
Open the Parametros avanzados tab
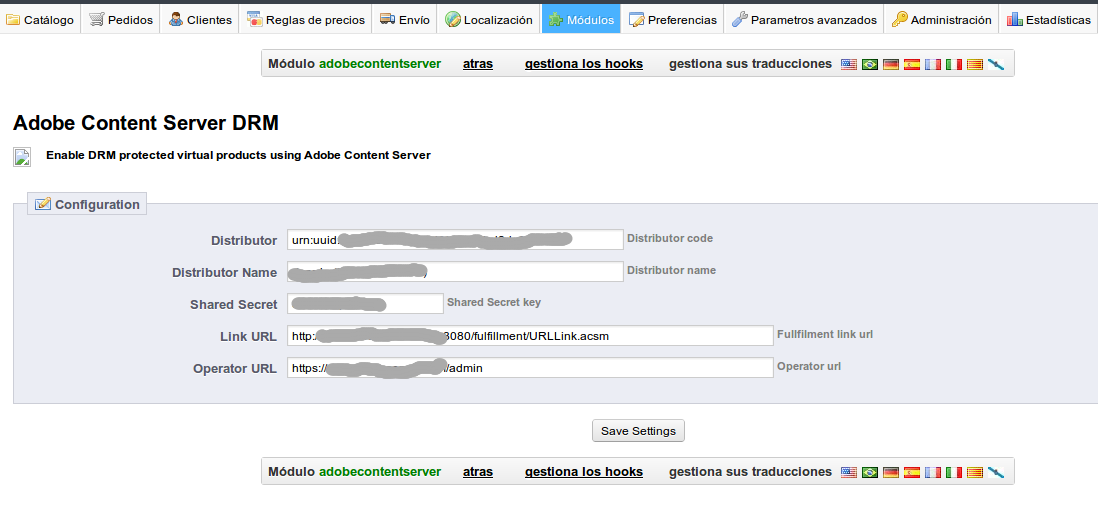coord(804,20)
